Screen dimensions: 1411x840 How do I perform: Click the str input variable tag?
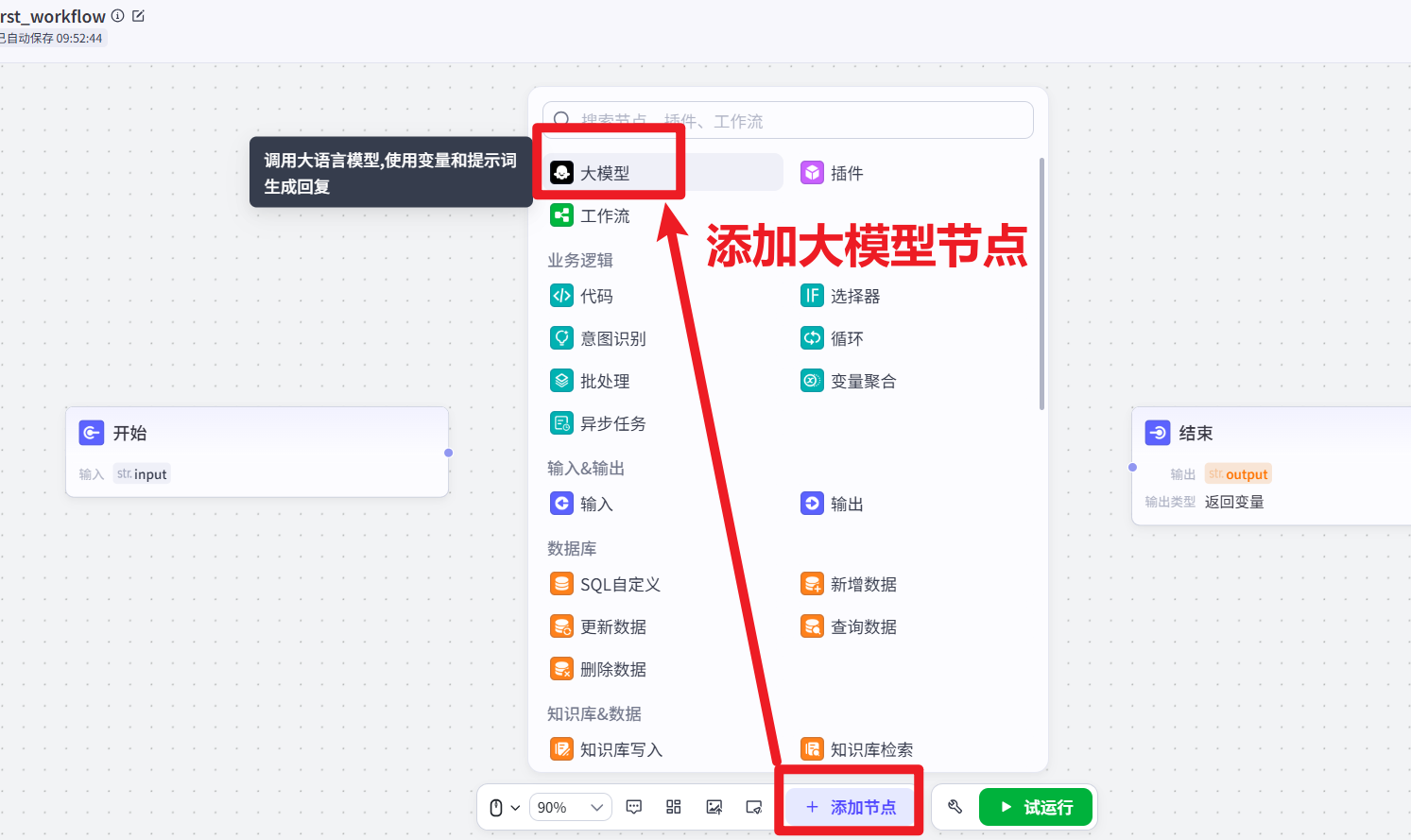pyautogui.click(x=142, y=474)
